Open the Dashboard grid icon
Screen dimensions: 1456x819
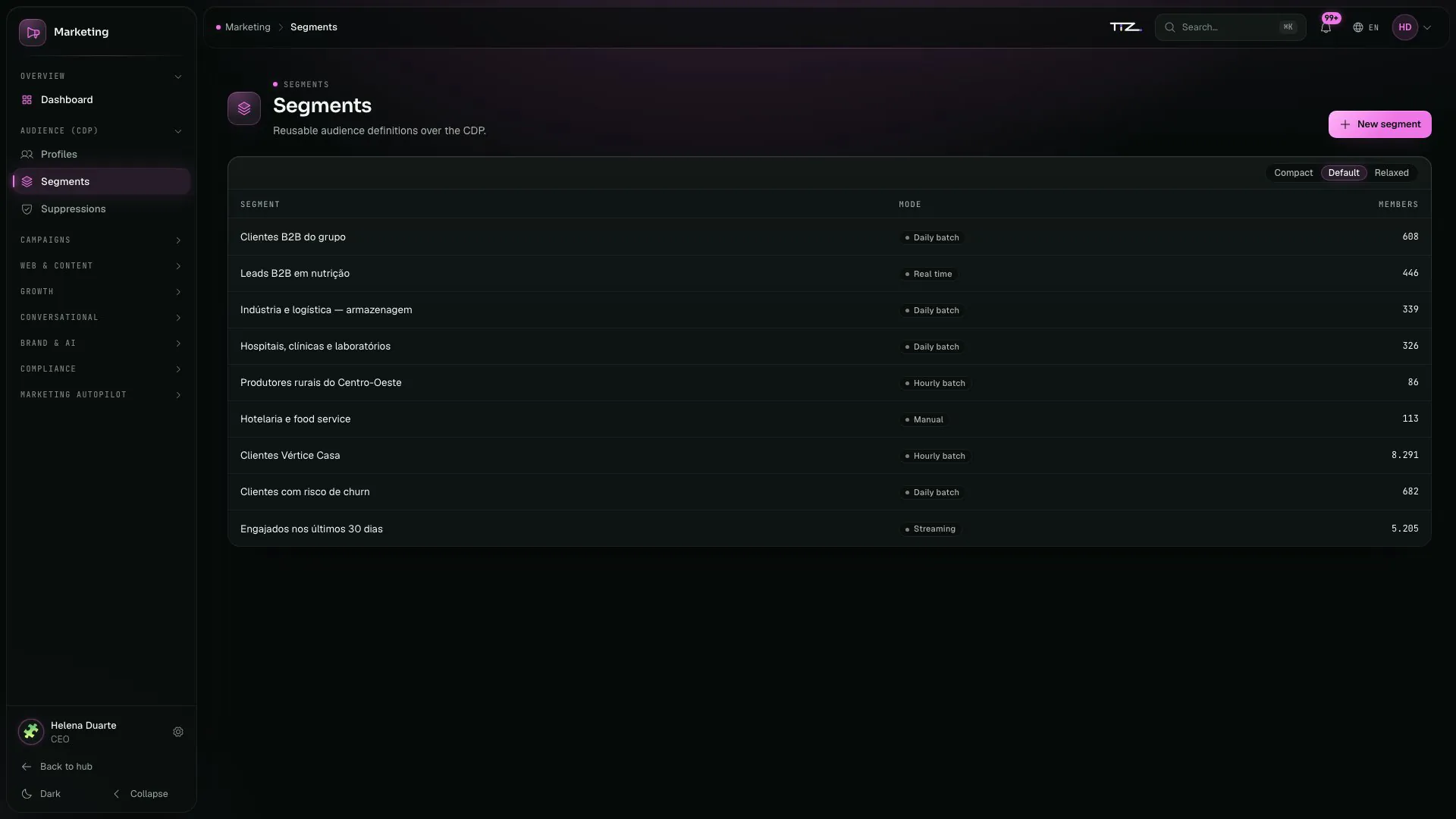(x=27, y=100)
